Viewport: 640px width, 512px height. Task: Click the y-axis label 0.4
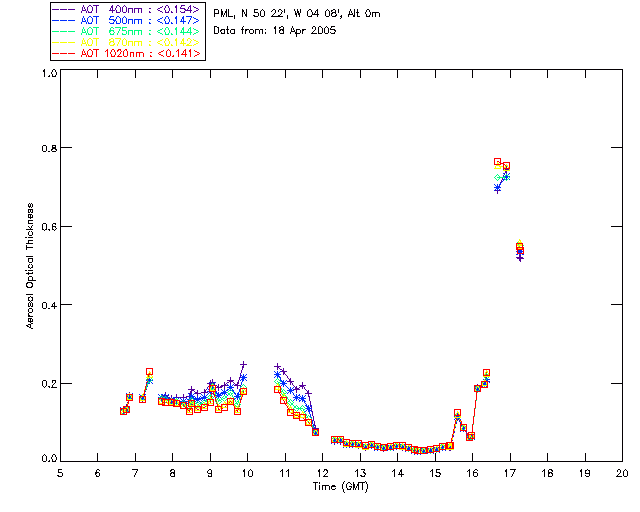pyautogui.click(x=49, y=305)
